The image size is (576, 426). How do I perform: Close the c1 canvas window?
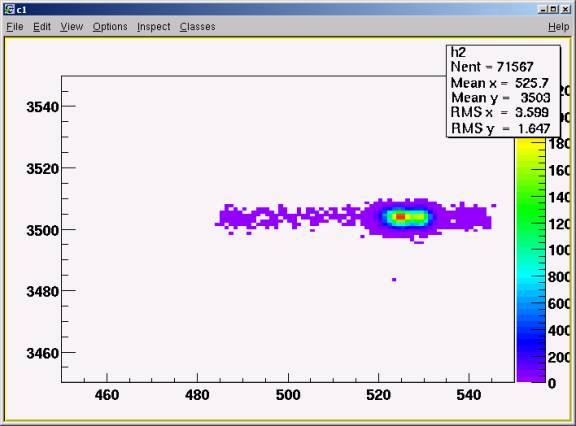click(565, 10)
